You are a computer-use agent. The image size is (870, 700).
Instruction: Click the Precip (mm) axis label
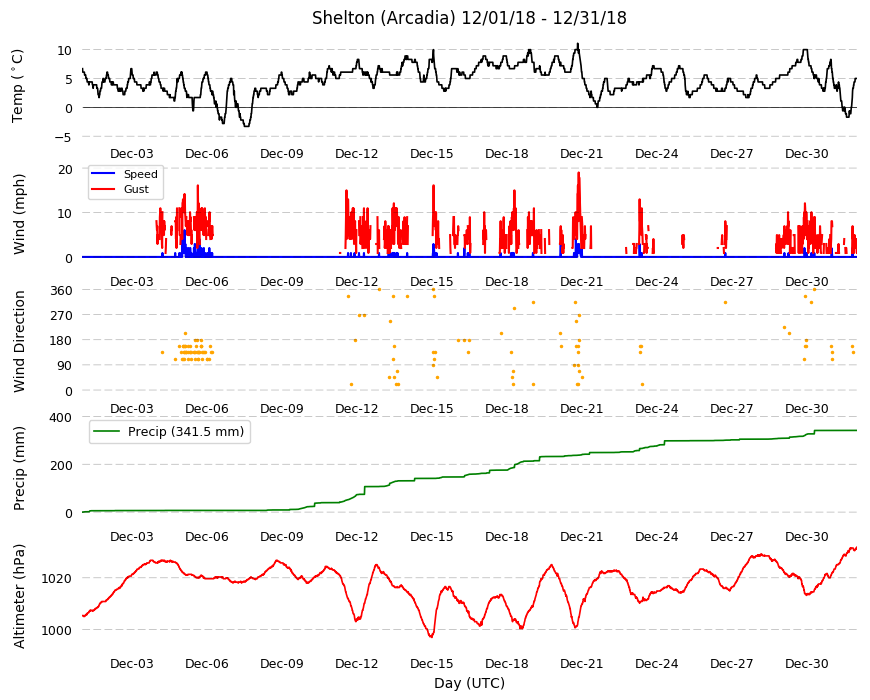[18, 468]
